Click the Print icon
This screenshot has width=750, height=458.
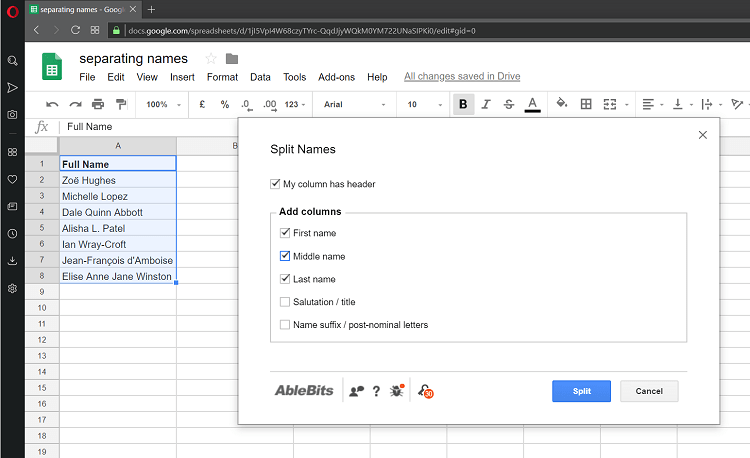coord(98,104)
